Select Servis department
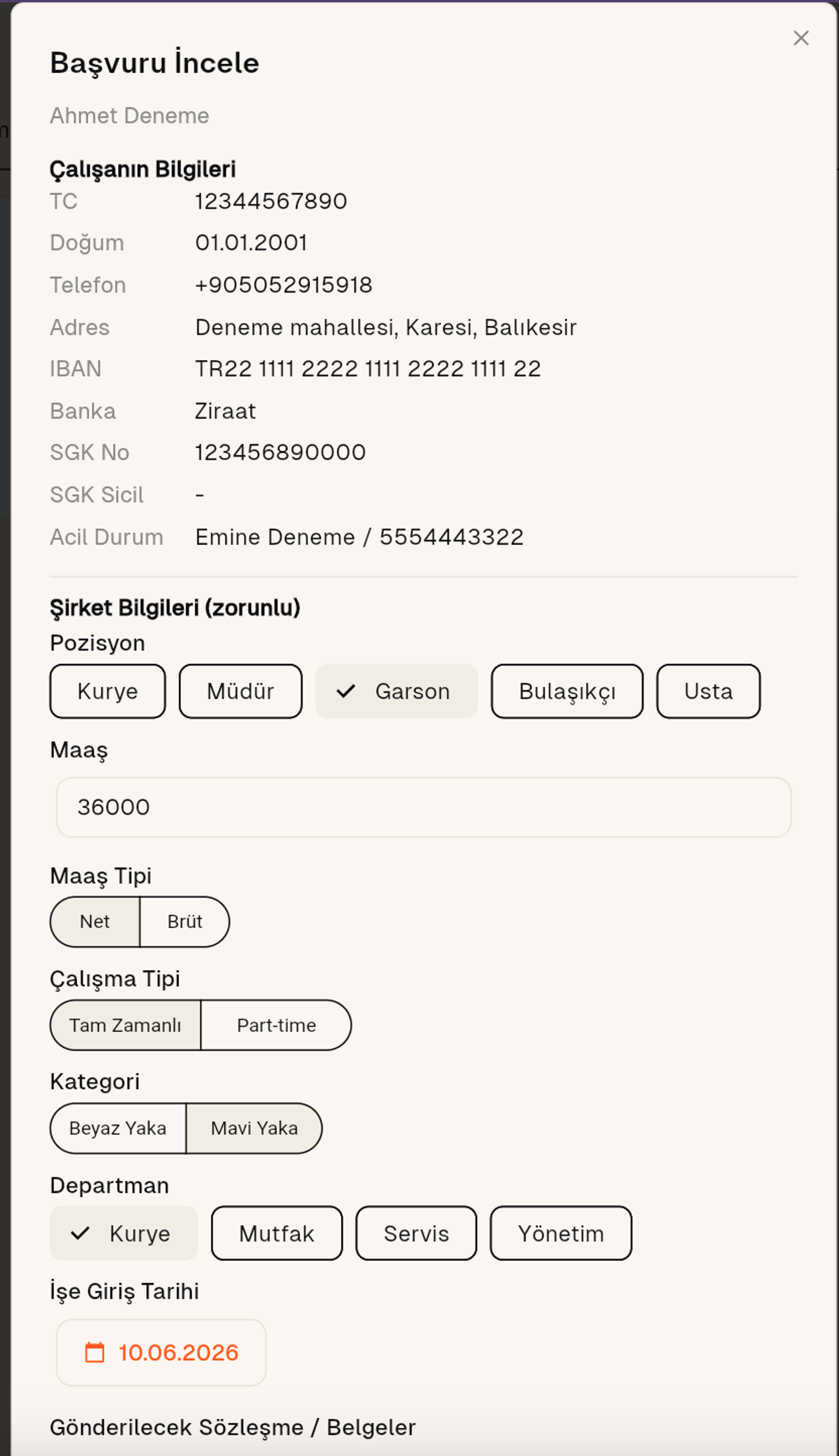Viewport: 839px width, 1456px height. tap(417, 1233)
